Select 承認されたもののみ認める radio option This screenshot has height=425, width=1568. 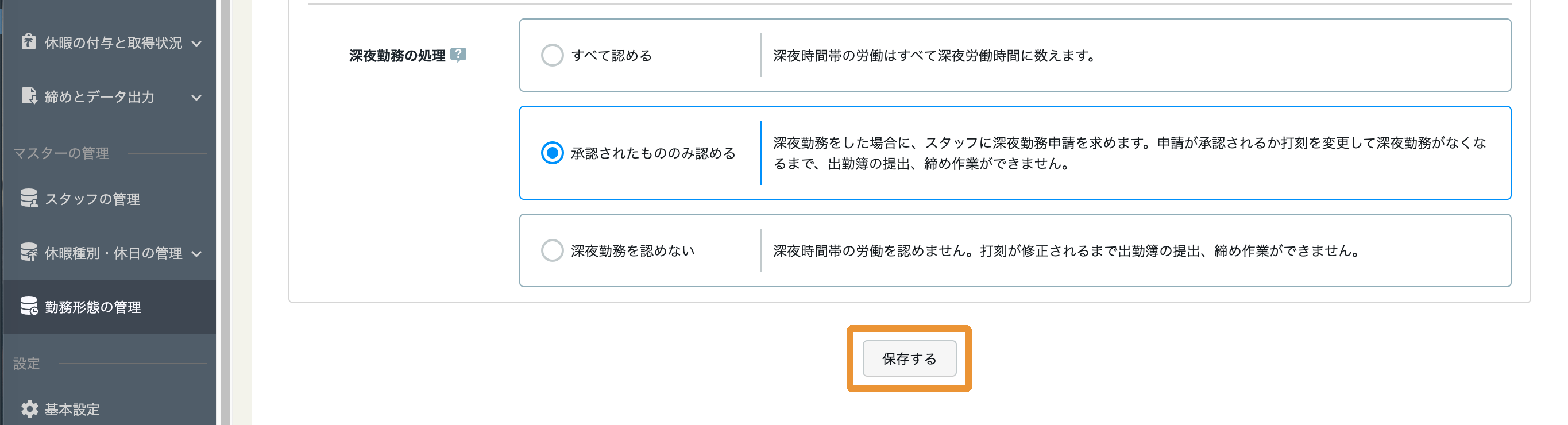point(552,153)
